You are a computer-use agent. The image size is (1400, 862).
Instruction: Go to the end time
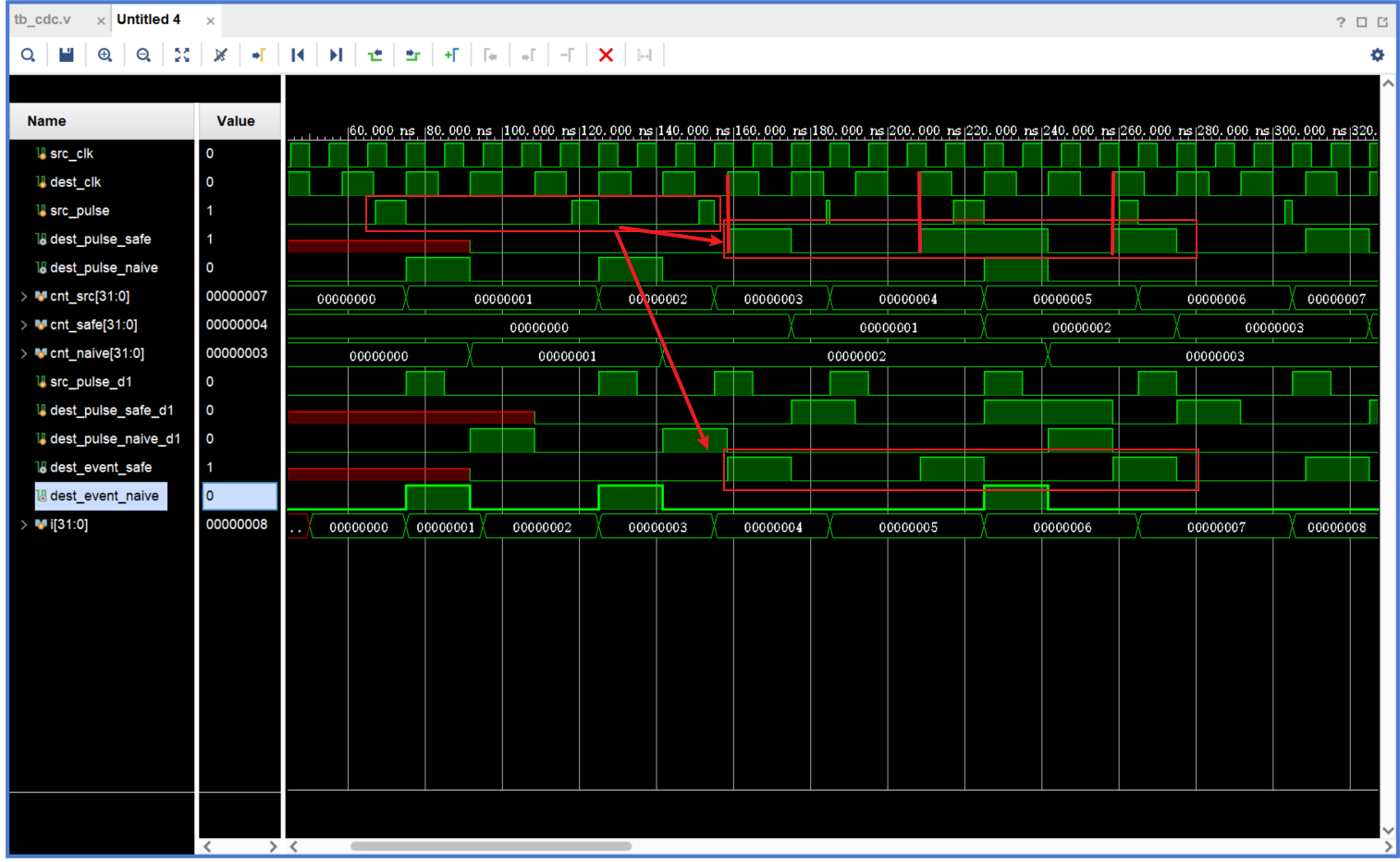(x=336, y=55)
